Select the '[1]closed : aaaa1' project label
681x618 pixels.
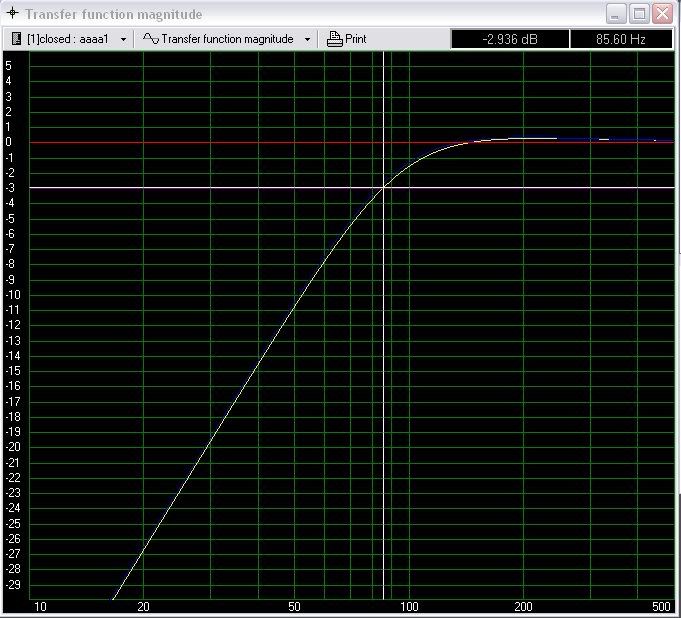(x=68, y=39)
